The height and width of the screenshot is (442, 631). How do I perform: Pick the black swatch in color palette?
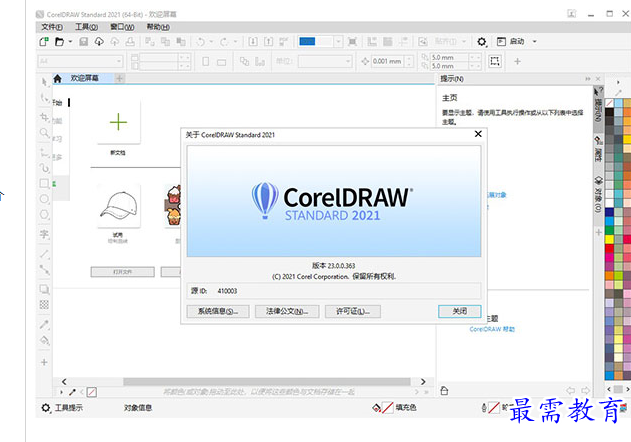coord(610,112)
